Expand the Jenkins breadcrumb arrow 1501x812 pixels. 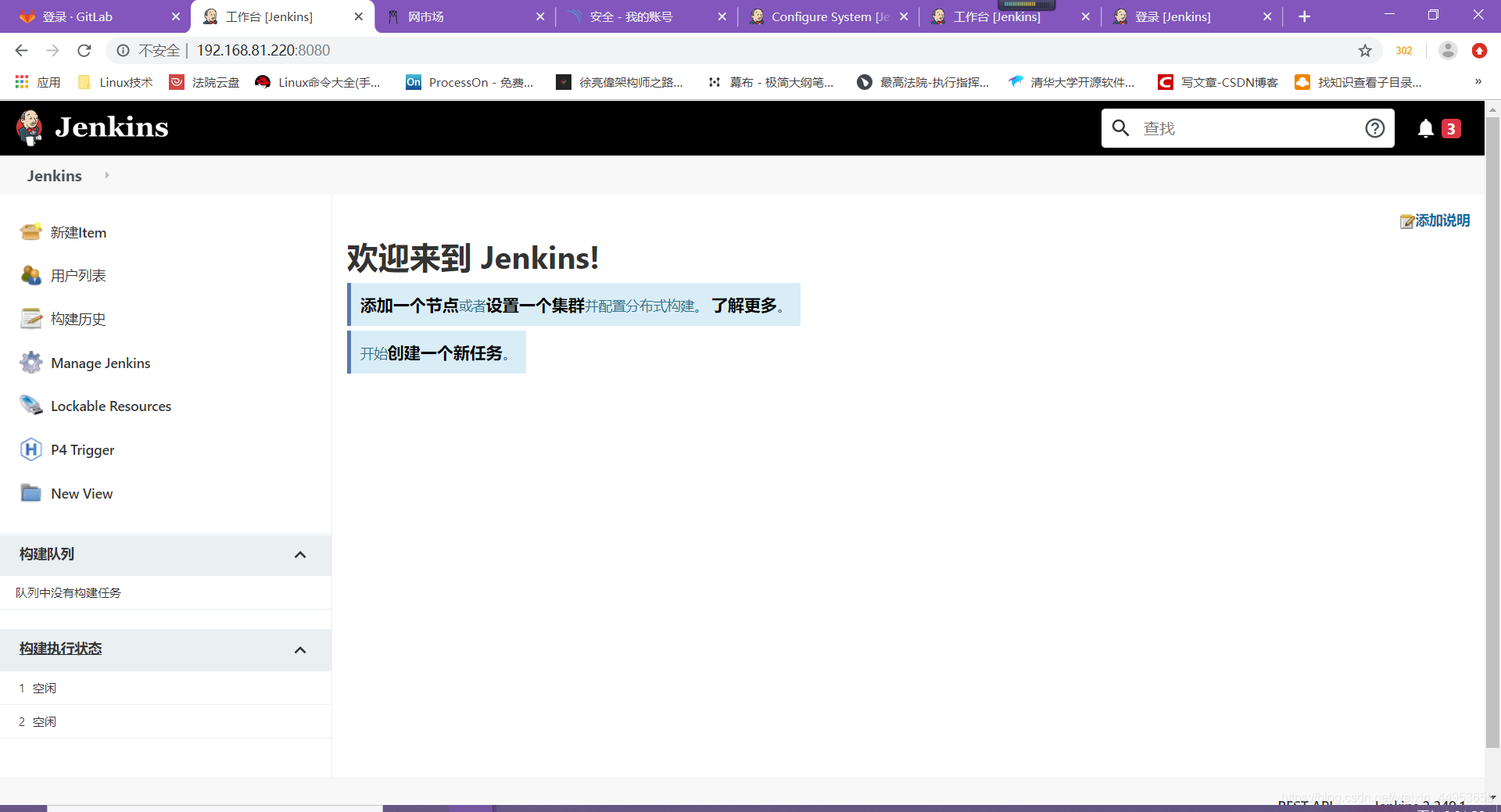(x=107, y=175)
